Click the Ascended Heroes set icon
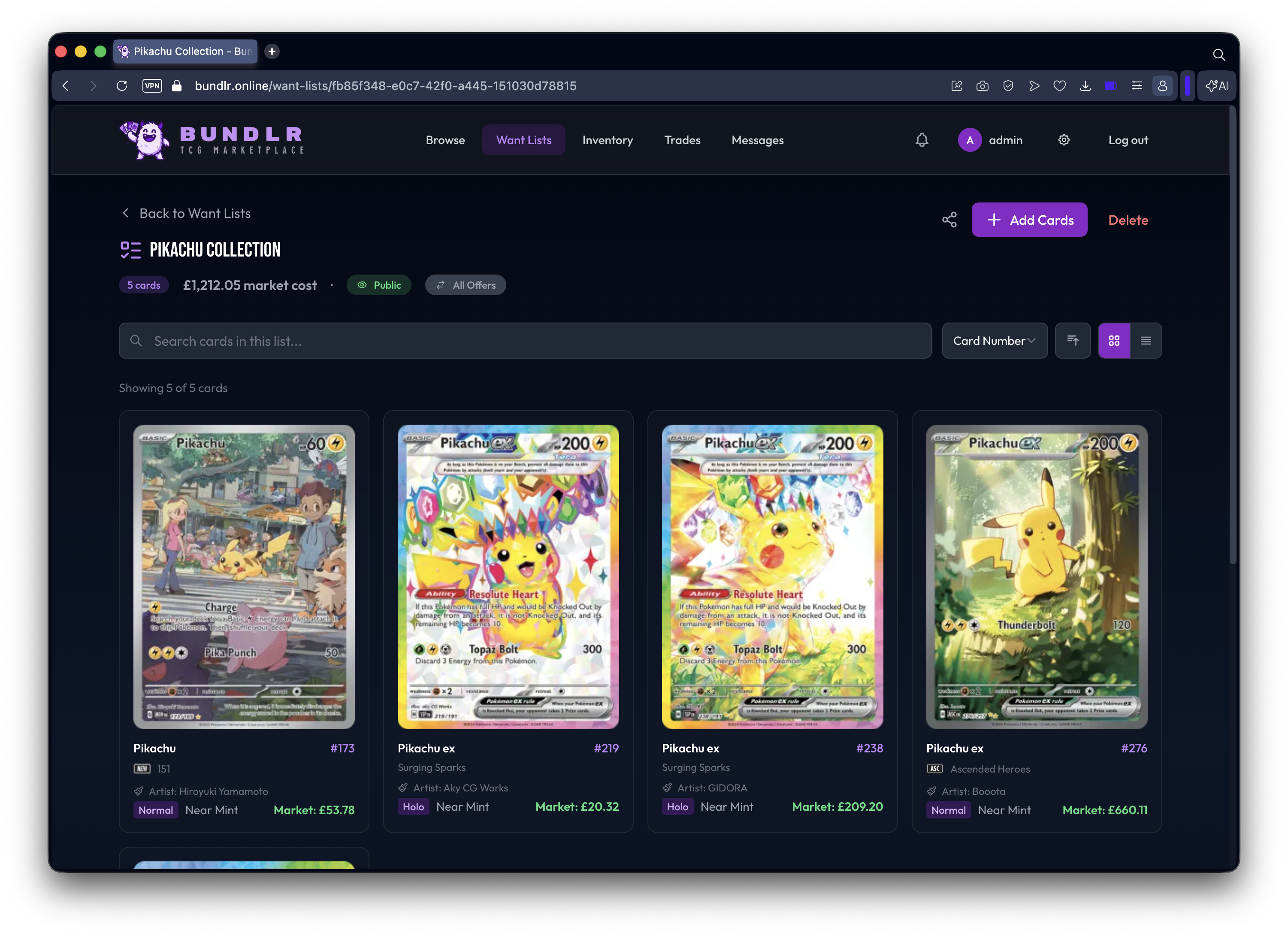The height and width of the screenshot is (936, 1288). (934, 769)
